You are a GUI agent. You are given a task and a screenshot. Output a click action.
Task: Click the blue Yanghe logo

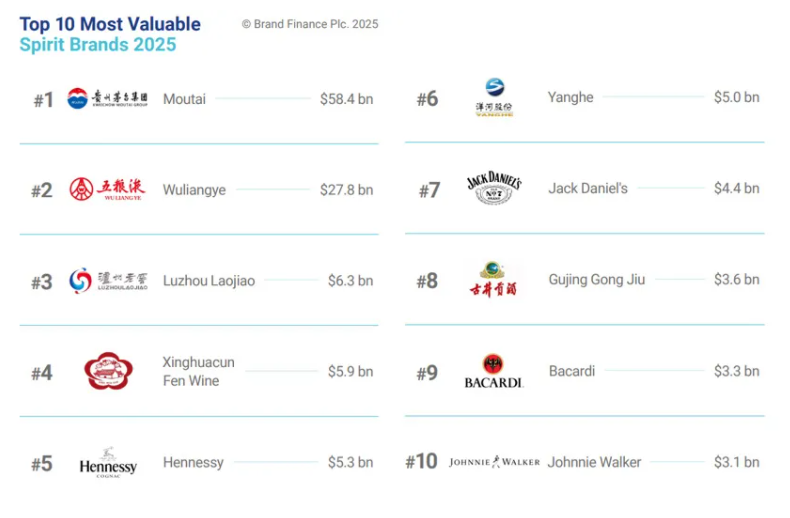(x=494, y=97)
